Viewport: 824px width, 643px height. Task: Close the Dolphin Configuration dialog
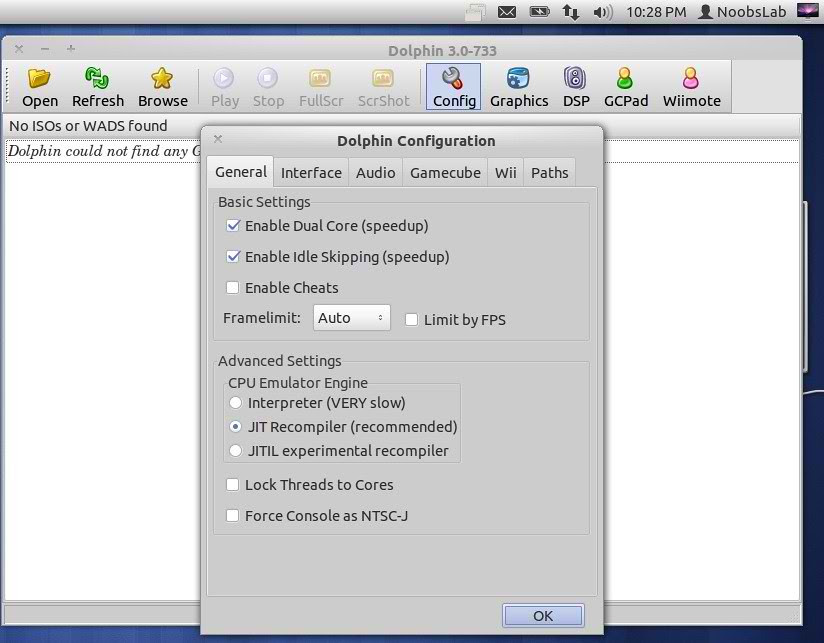coord(218,139)
